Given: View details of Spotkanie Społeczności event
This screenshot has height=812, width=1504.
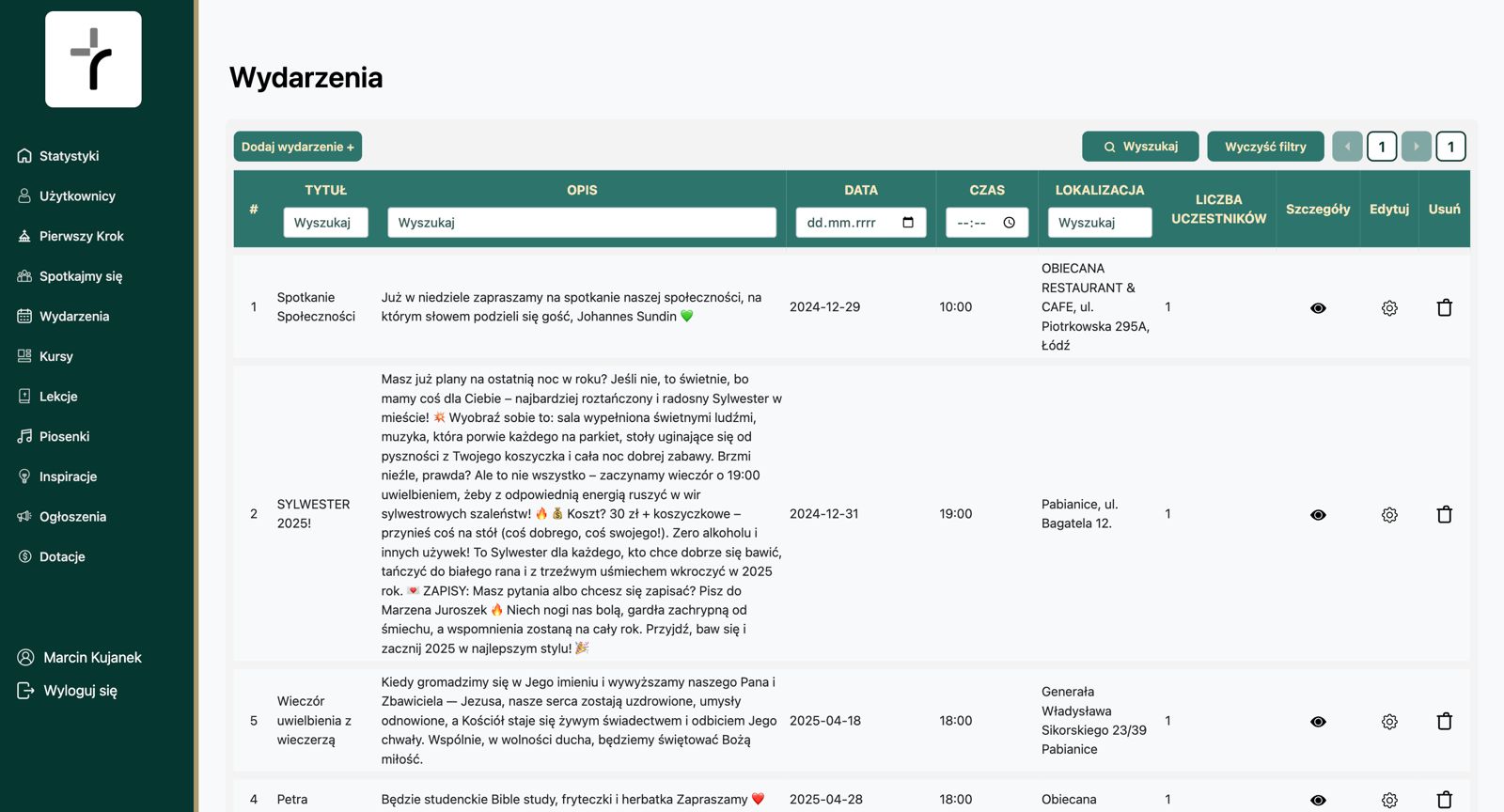Looking at the screenshot, I should [x=1318, y=307].
